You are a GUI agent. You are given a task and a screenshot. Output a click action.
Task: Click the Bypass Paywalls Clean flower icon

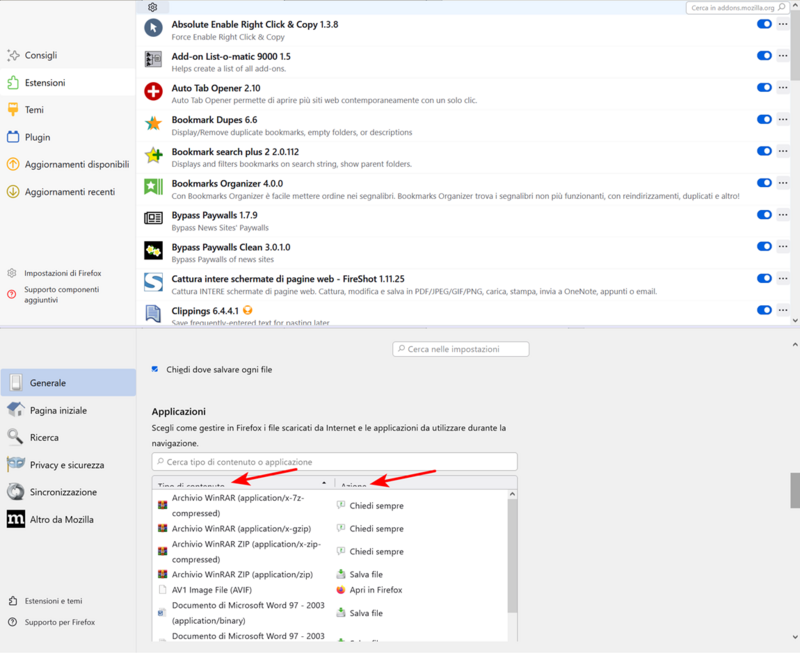tap(153, 250)
